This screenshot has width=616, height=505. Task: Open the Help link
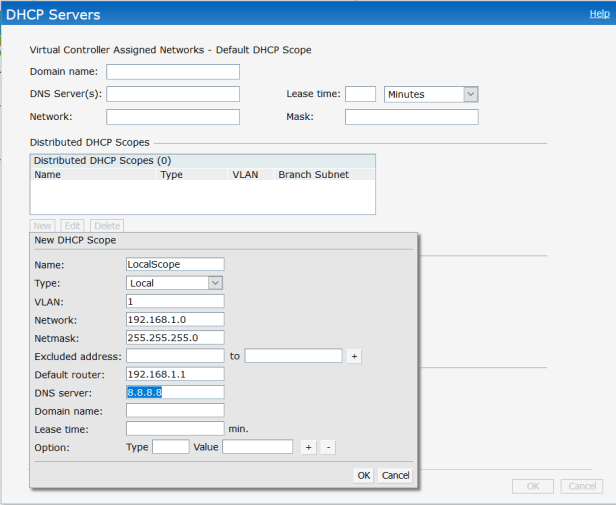tap(600, 14)
